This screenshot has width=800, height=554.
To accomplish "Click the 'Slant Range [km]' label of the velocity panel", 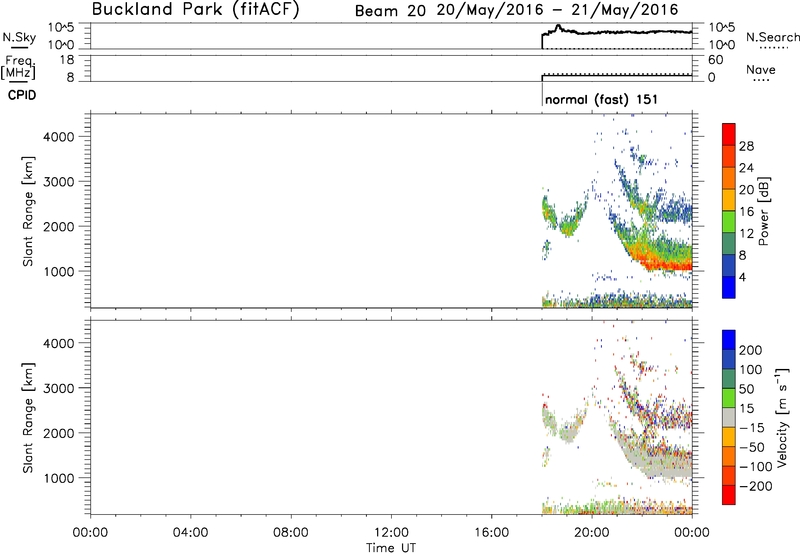I will 28,417.
